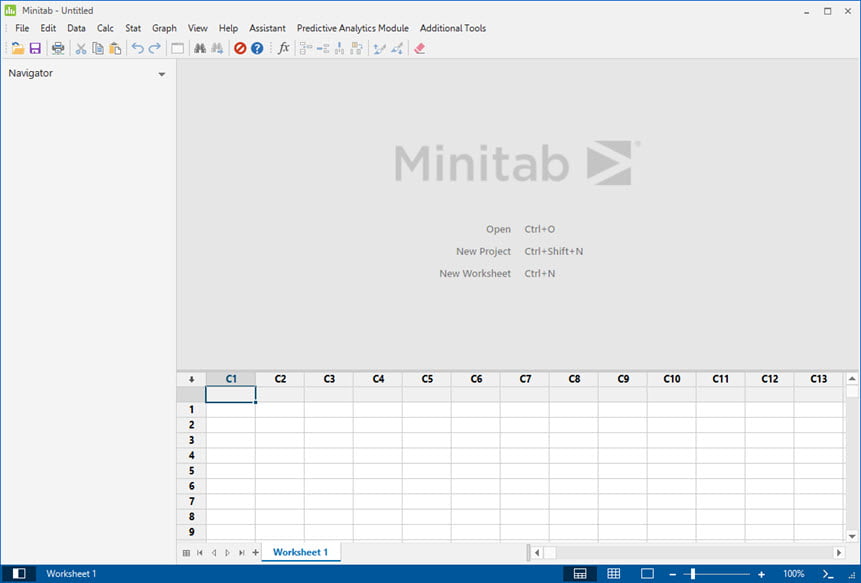Open the View menu
The image size is (861, 583).
[198, 28]
